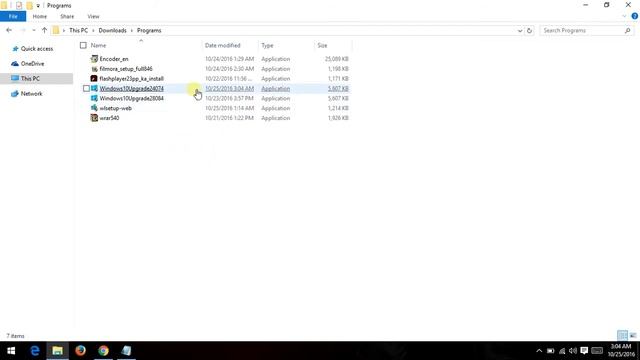The width and height of the screenshot is (640, 360).
Task: Open the Start menu
Action: [11, 351]
